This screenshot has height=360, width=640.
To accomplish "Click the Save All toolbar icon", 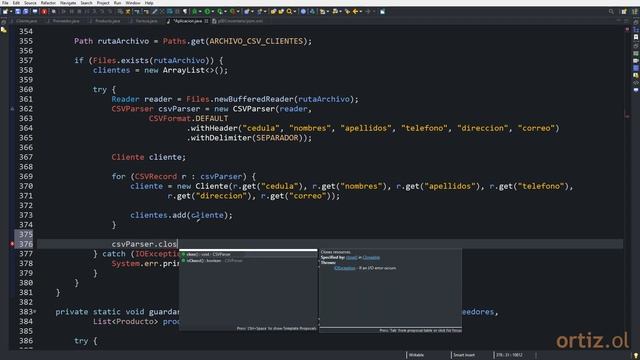I will (25, 11).
